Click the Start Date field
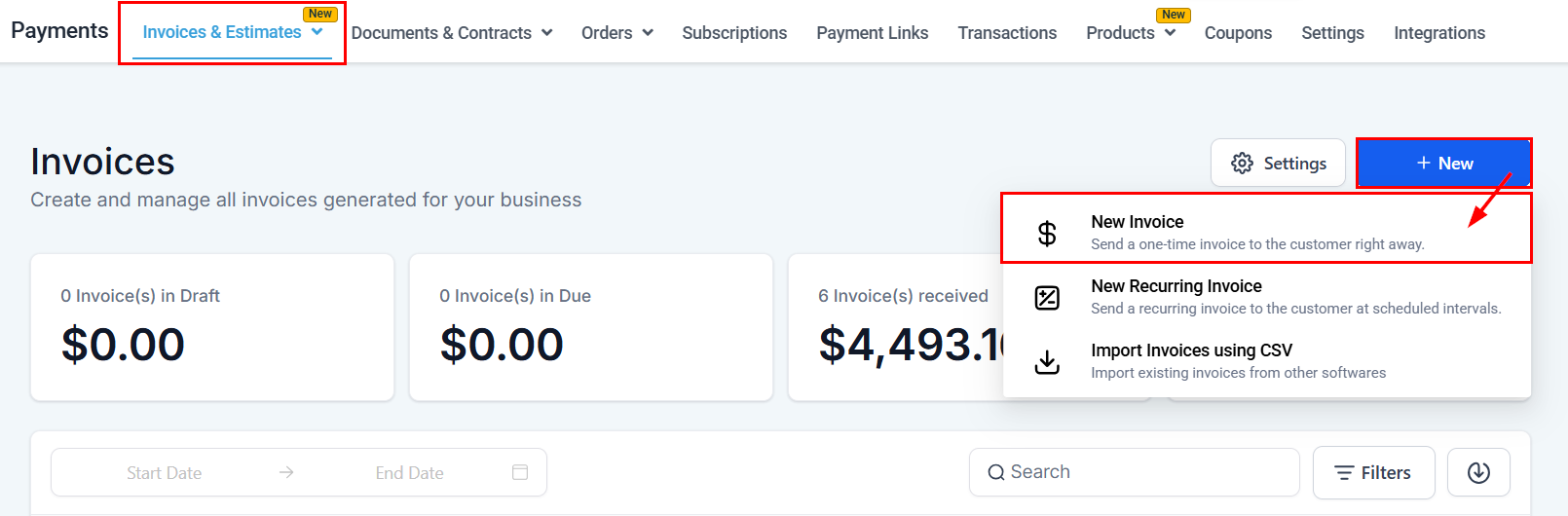The width and height of the screenshot is (1568, 516). (x=164, y=472)
